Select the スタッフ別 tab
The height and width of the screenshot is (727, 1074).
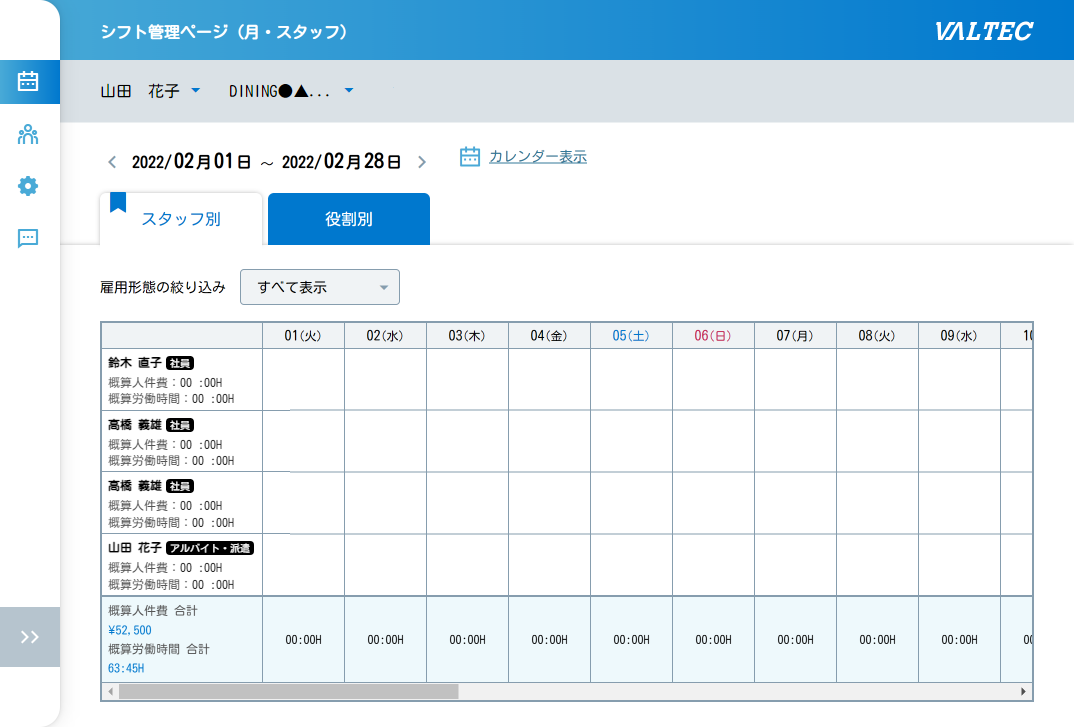click(180, 218)
